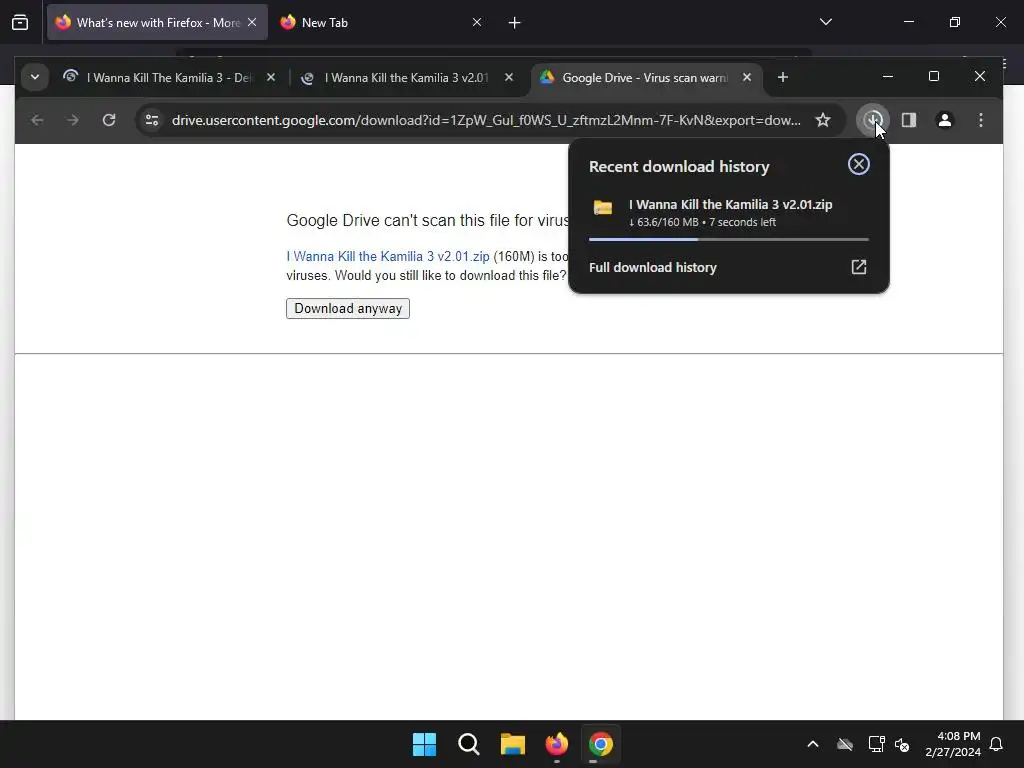Click Chrome taskbar icon
The image size is (1024, 768).
pyautogui.click(x=600, y=744)
